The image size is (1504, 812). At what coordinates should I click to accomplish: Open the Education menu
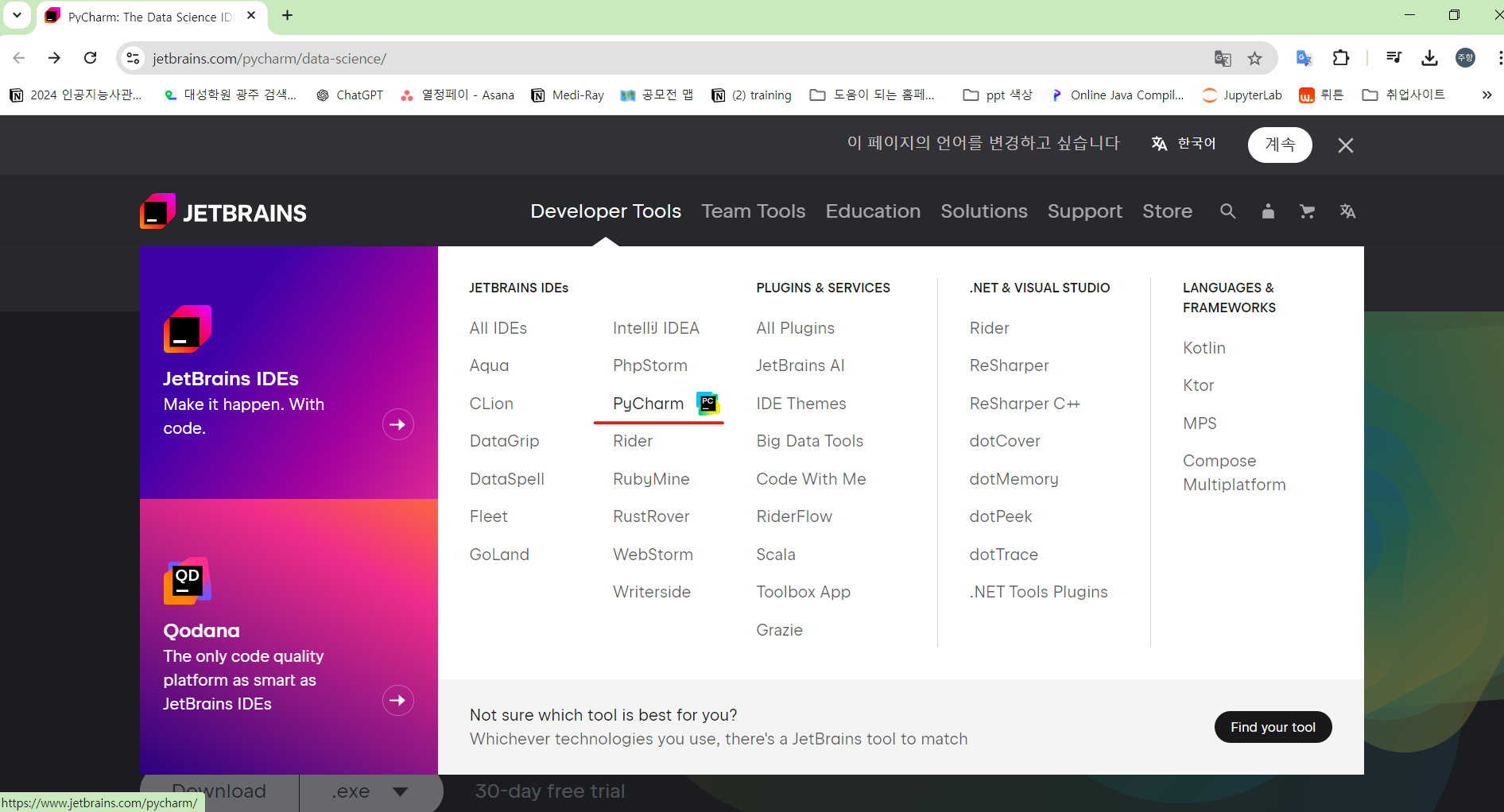click(873, 211)
